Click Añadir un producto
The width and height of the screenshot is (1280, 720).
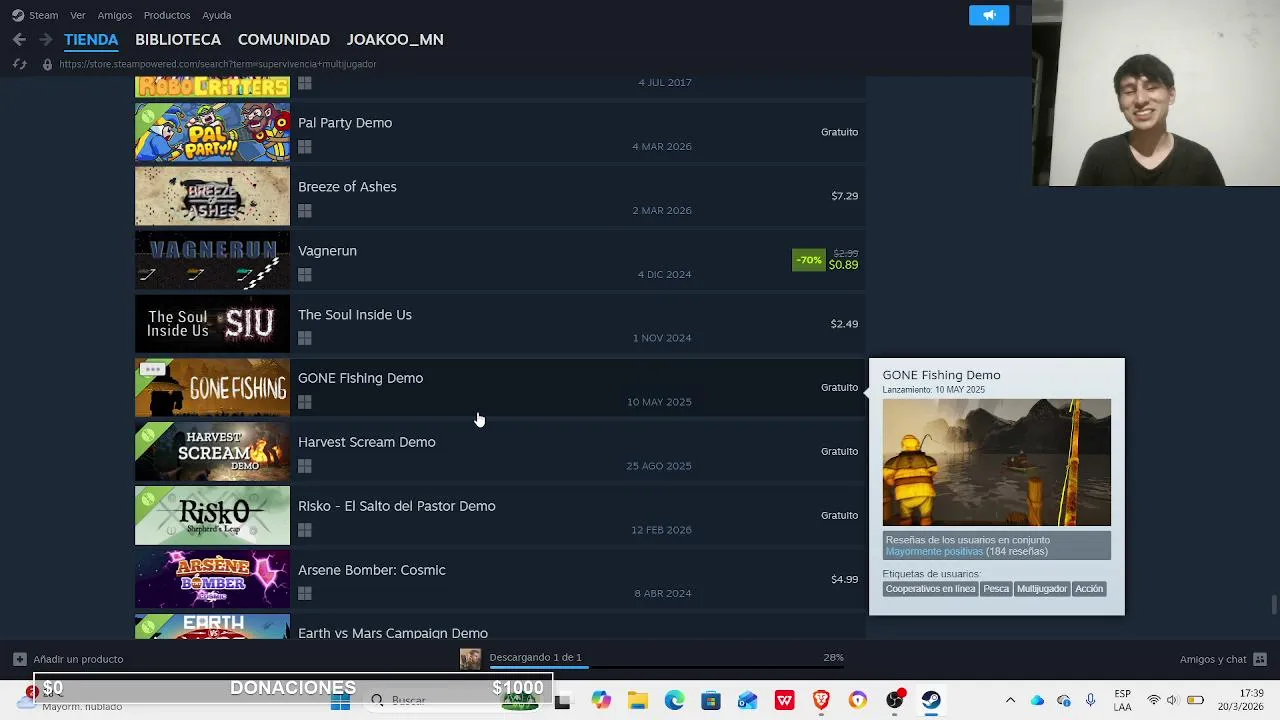click(x=68, y=659)
